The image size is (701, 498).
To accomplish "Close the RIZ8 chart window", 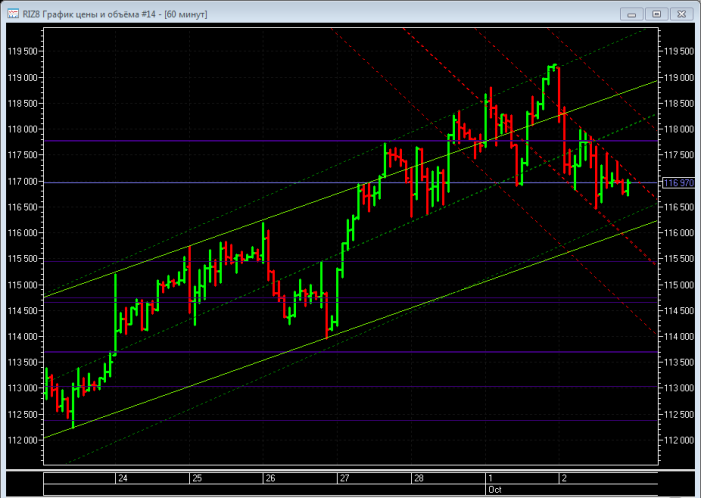I will (681, 14).
